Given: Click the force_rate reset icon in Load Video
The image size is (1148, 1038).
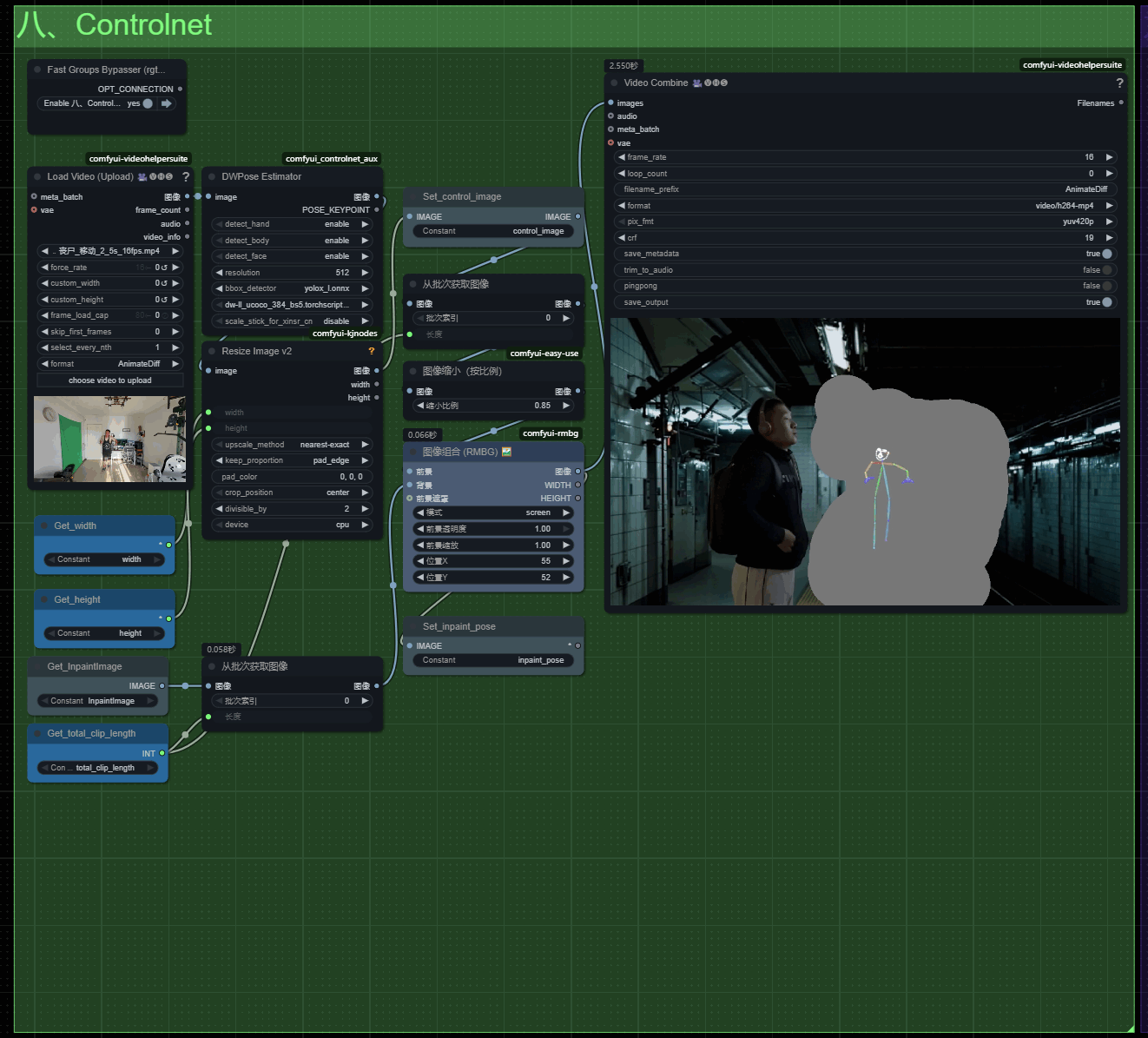Looking at the screenshot, I should [164, 268].
